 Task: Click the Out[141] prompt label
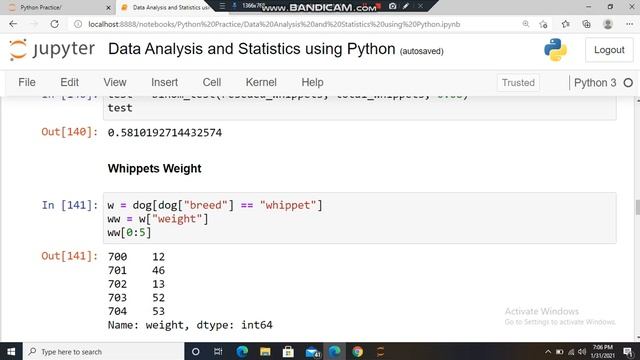(69, 256)
